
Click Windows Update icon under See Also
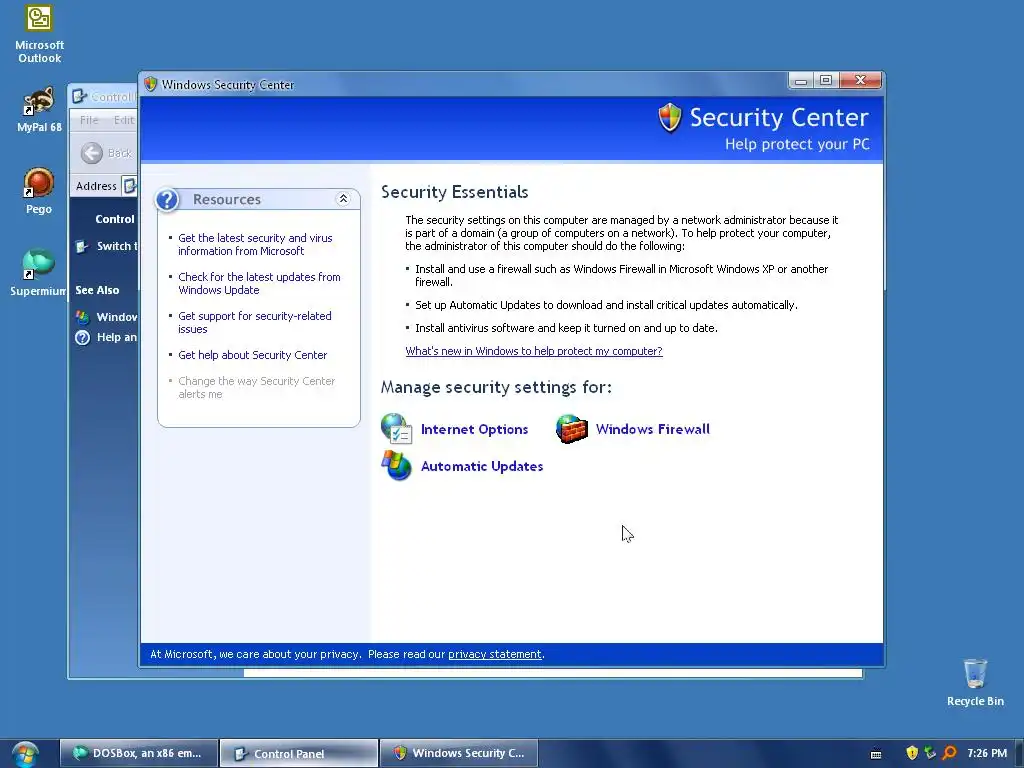point(82,317)
